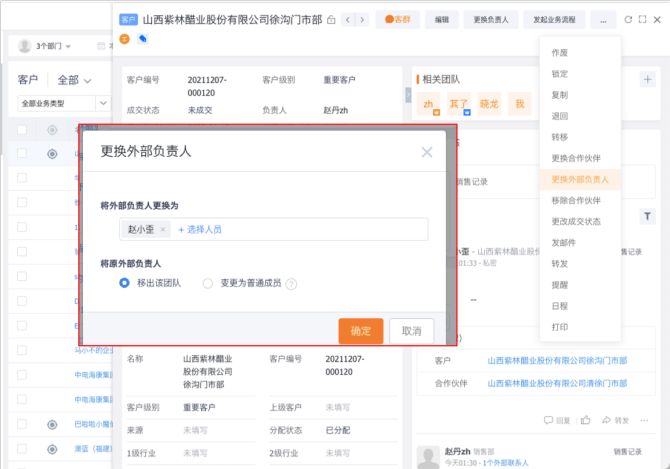
Task: Click the filter icon in the feed
Action: point(647,216)
